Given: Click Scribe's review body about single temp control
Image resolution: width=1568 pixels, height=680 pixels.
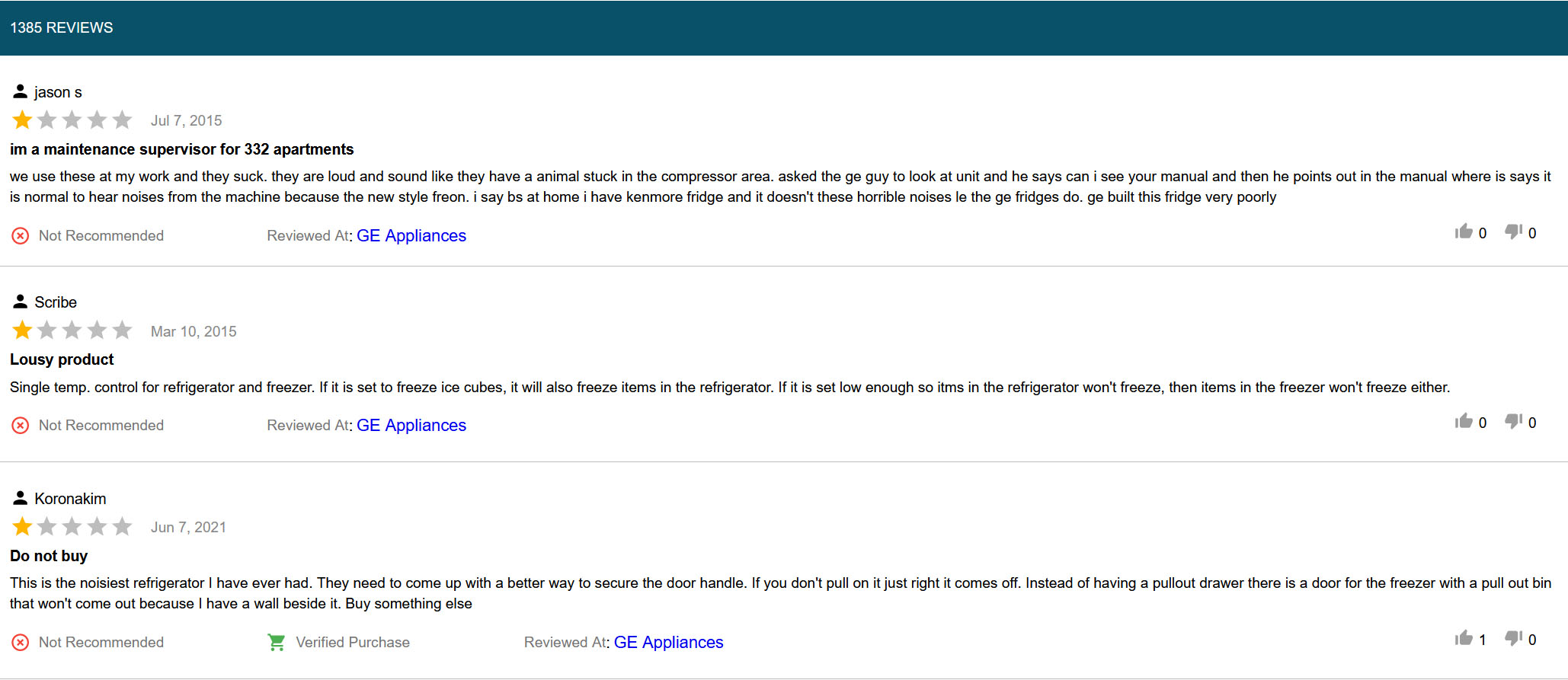Looking at the screenshot, I should point(730,388).
